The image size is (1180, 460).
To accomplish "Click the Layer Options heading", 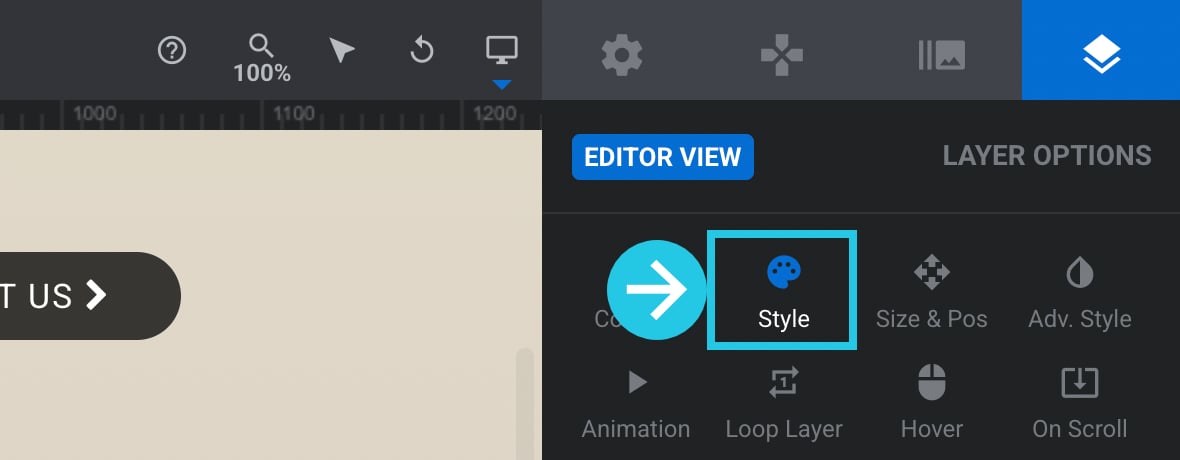I will pyautogui.click(x=1047, y=156).
